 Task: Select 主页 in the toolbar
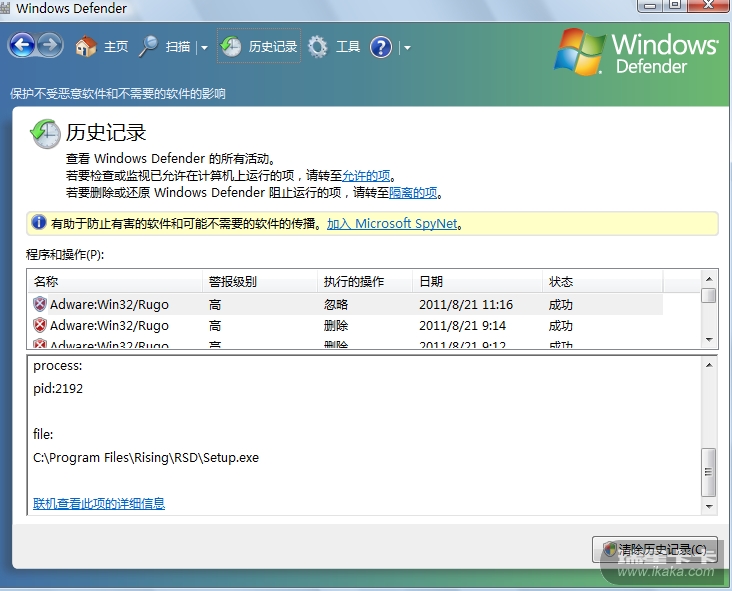pyautogui.click(x=116, y=47)
